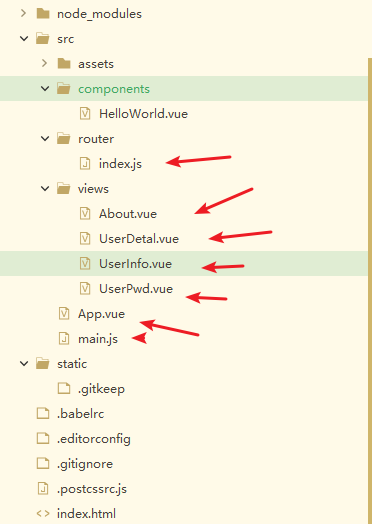Click the file icon beside .editorconfig
Viewport: 372px width, 524px height.
pos(43,438)
